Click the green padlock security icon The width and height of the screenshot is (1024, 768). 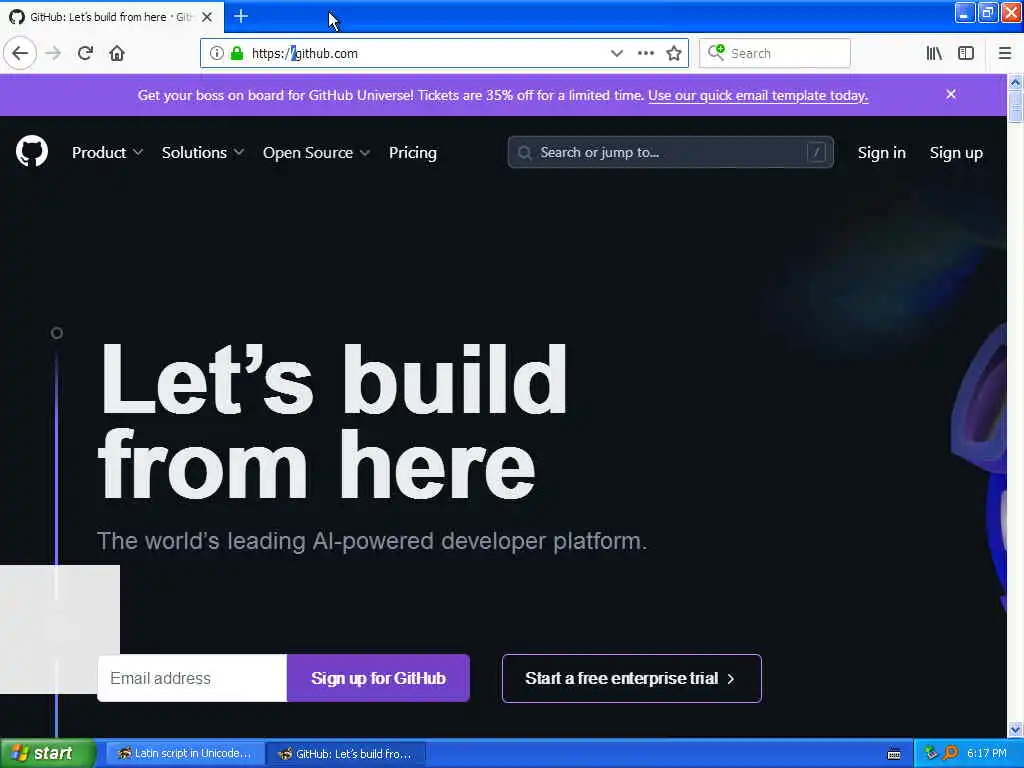click(x=237, y=53)
